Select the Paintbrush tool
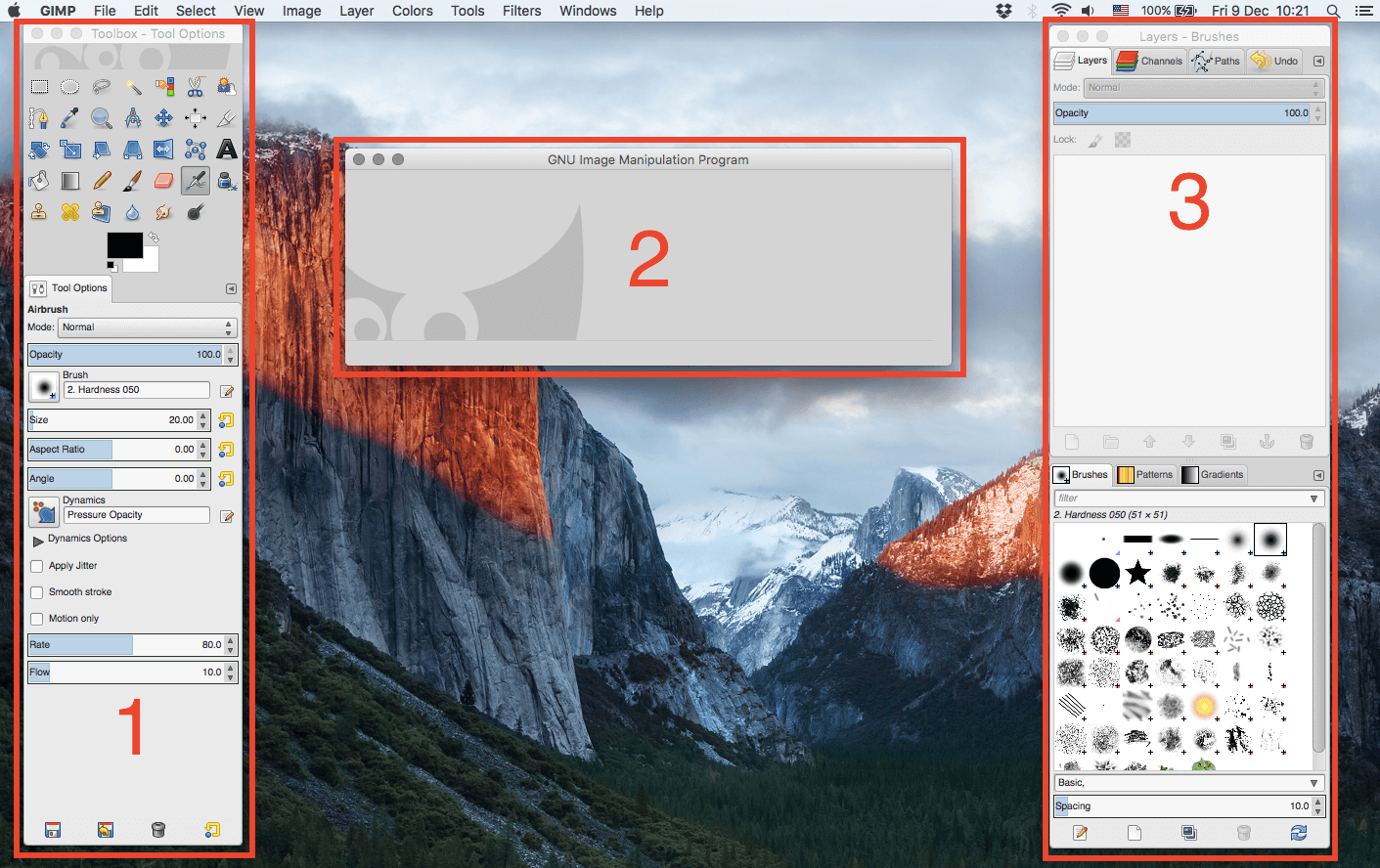This screenshot has height=868, width=1380. click(133, 181)
